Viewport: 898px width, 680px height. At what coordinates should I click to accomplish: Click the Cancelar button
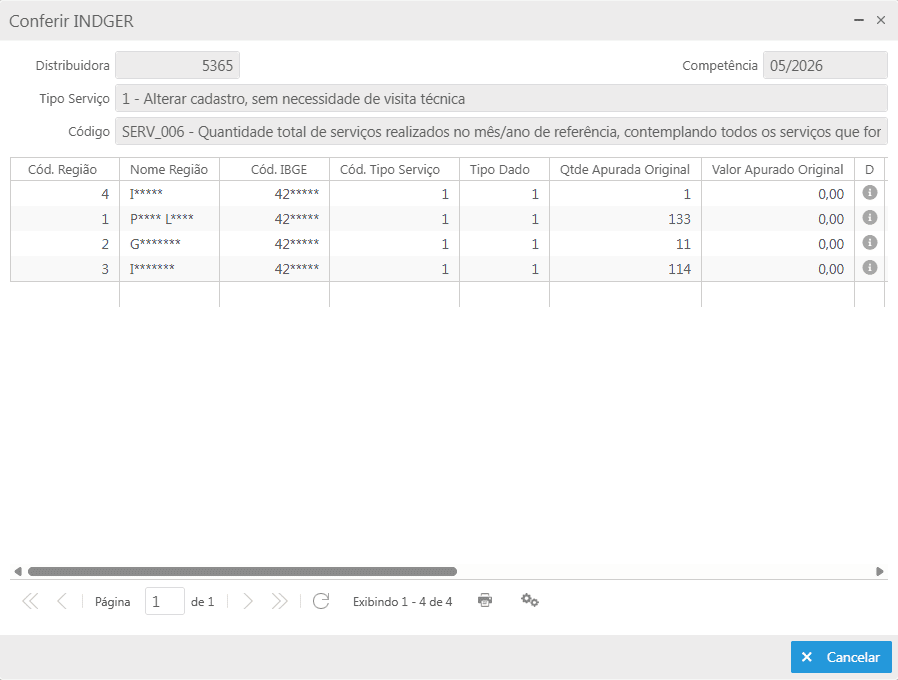click(x=841, y=657)
